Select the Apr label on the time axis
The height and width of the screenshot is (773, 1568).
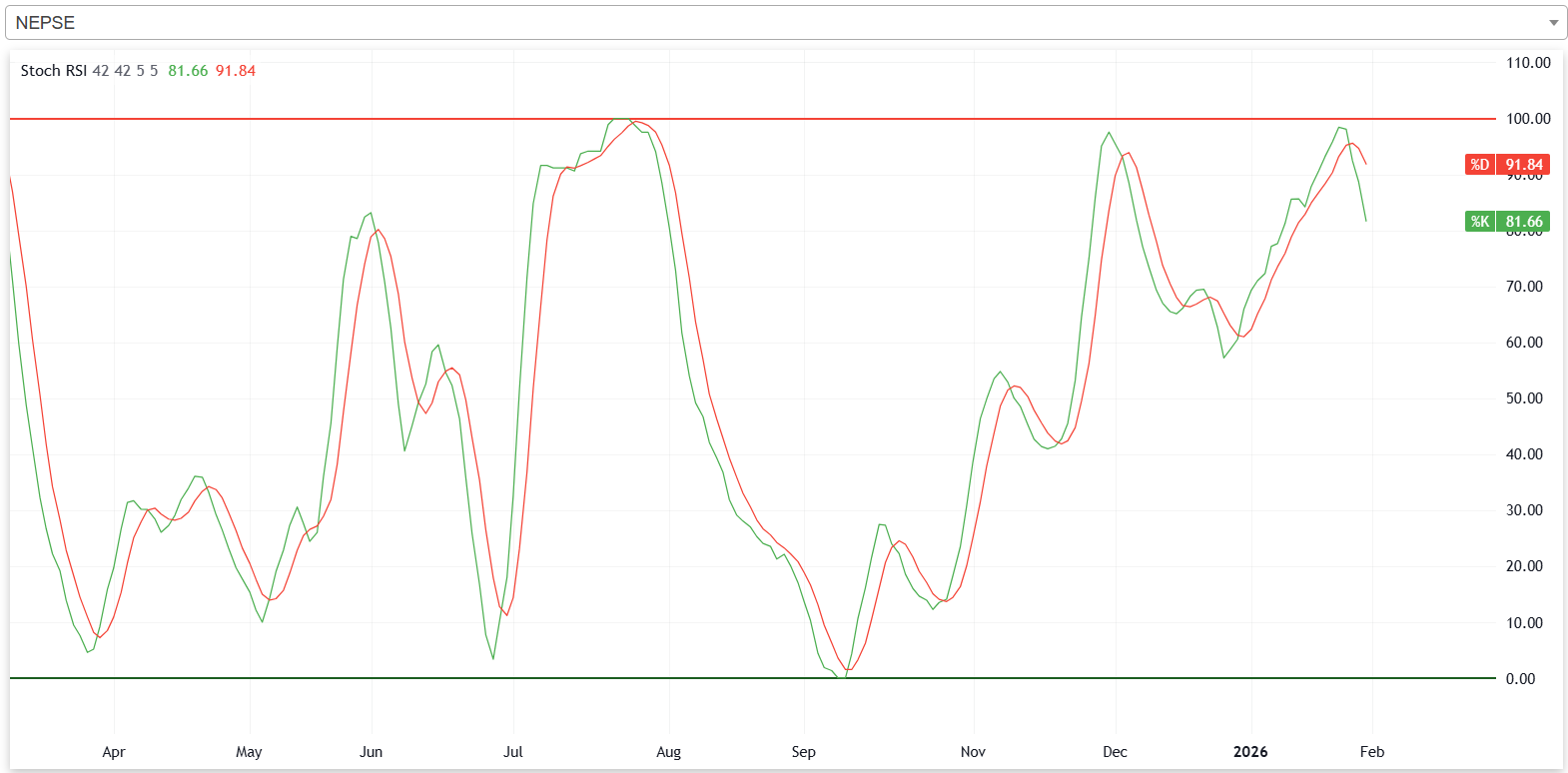(114, 752)
